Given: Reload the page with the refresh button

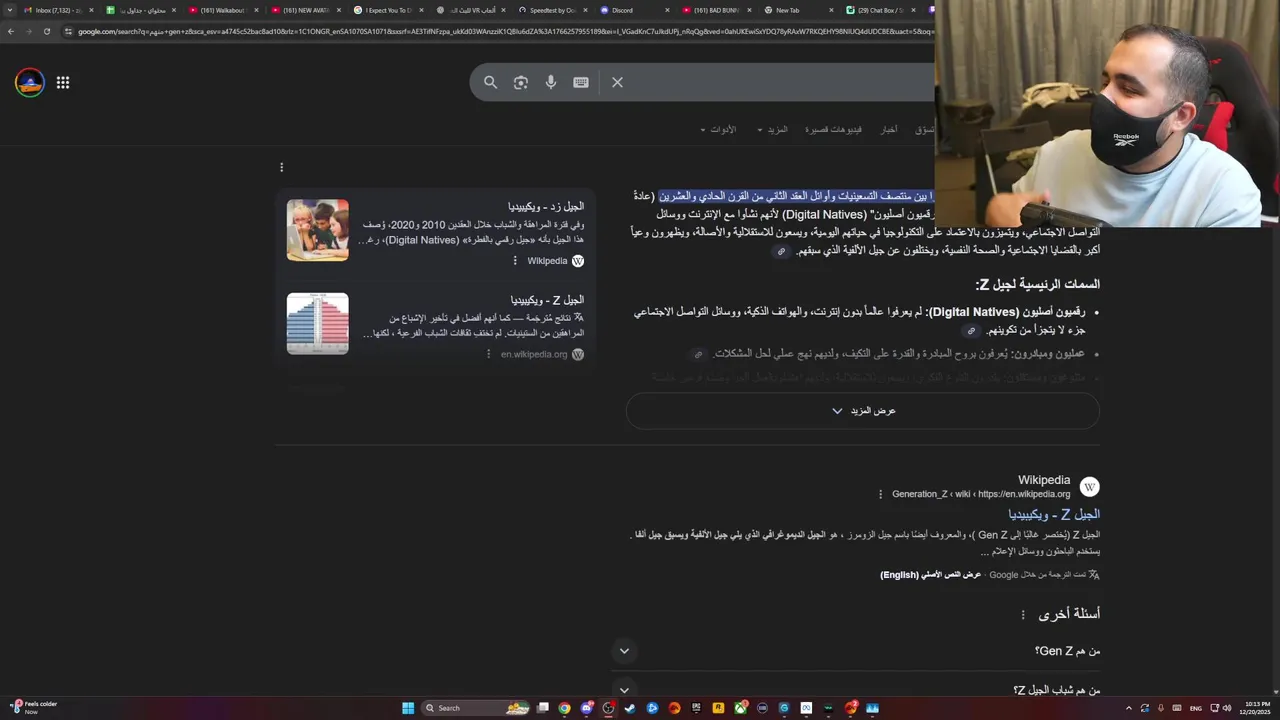Looking at the screenshot, I should point(46,31).
